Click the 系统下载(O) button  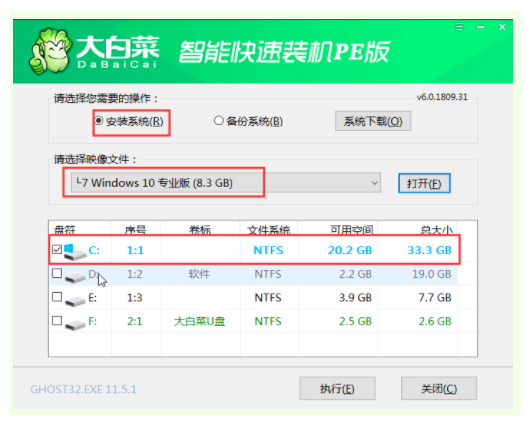(373, 121)
